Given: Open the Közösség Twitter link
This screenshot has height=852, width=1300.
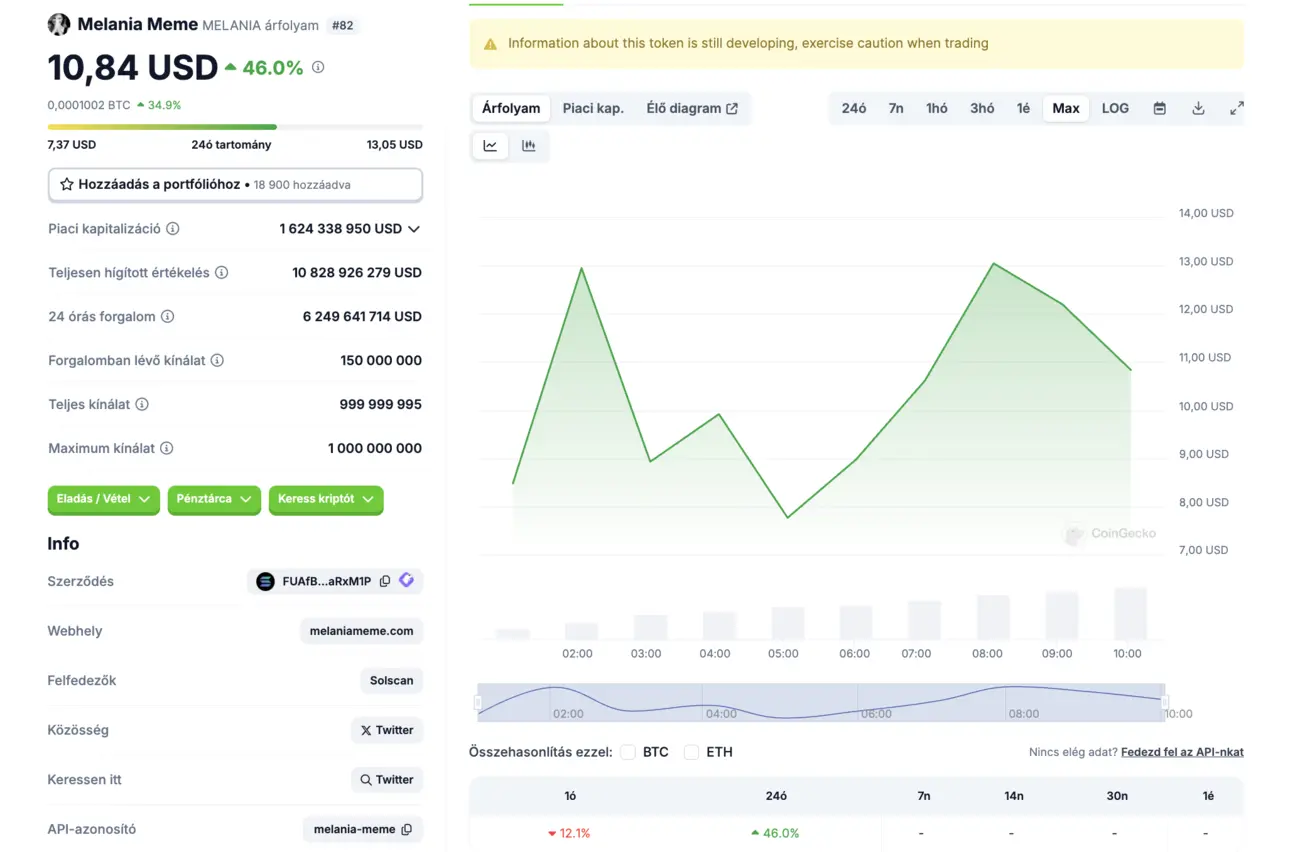Looking at the screenshot, I should [x=387, y=730].
